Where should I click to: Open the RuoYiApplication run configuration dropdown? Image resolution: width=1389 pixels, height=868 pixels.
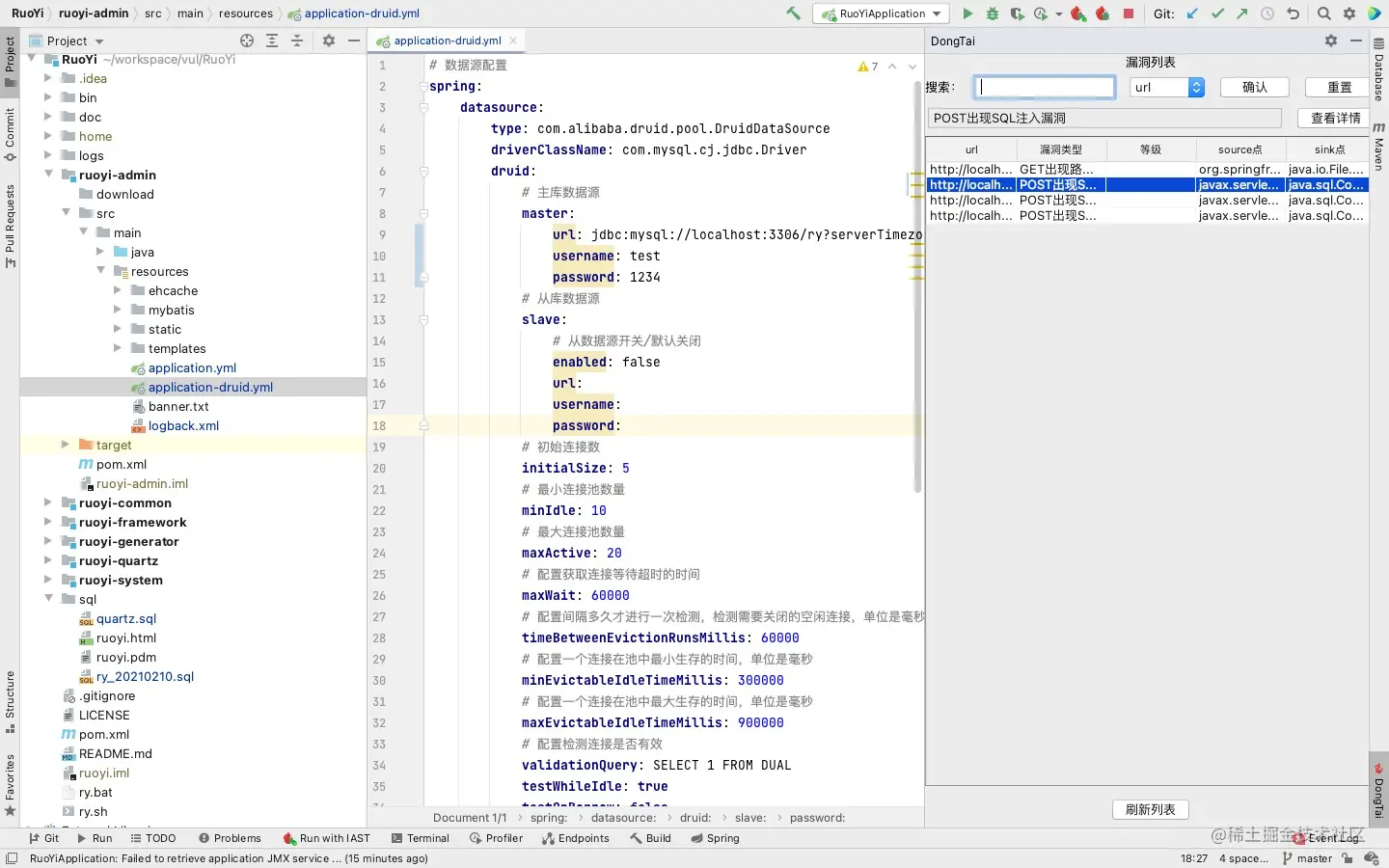tap(882, 14)
